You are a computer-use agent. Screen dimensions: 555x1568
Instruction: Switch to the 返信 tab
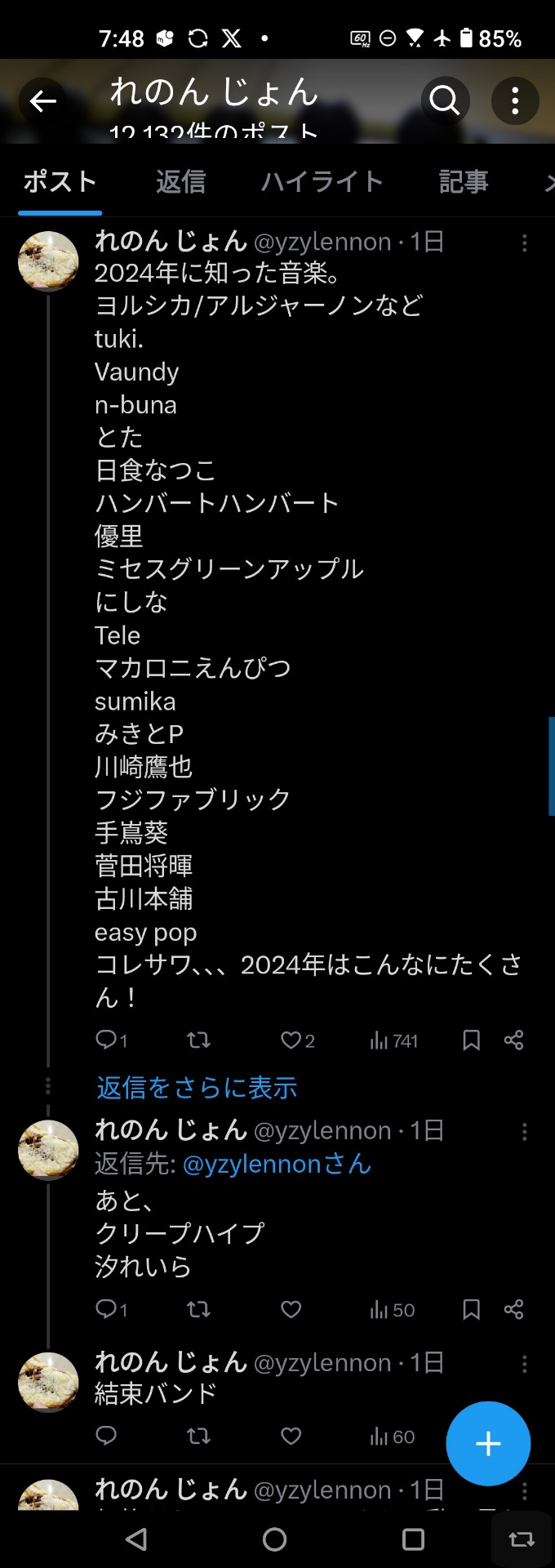point(181,181)
